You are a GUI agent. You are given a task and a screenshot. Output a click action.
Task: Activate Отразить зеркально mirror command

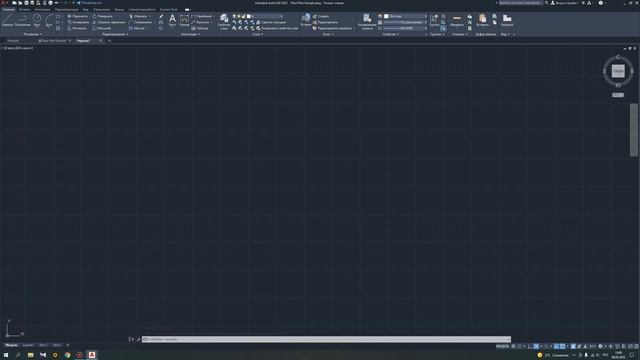(x=109, y=22)
